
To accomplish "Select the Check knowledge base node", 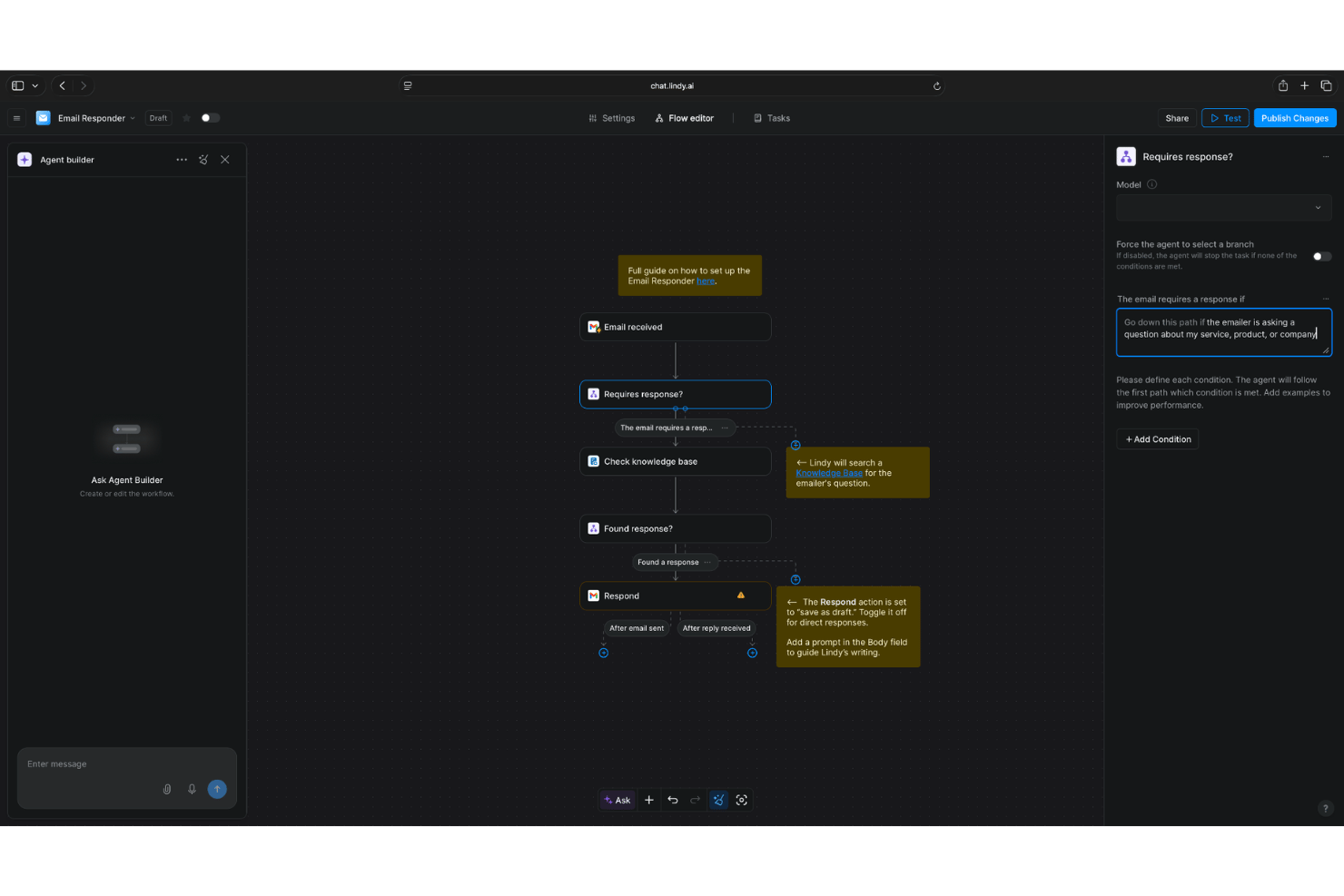I will point(676,461).
